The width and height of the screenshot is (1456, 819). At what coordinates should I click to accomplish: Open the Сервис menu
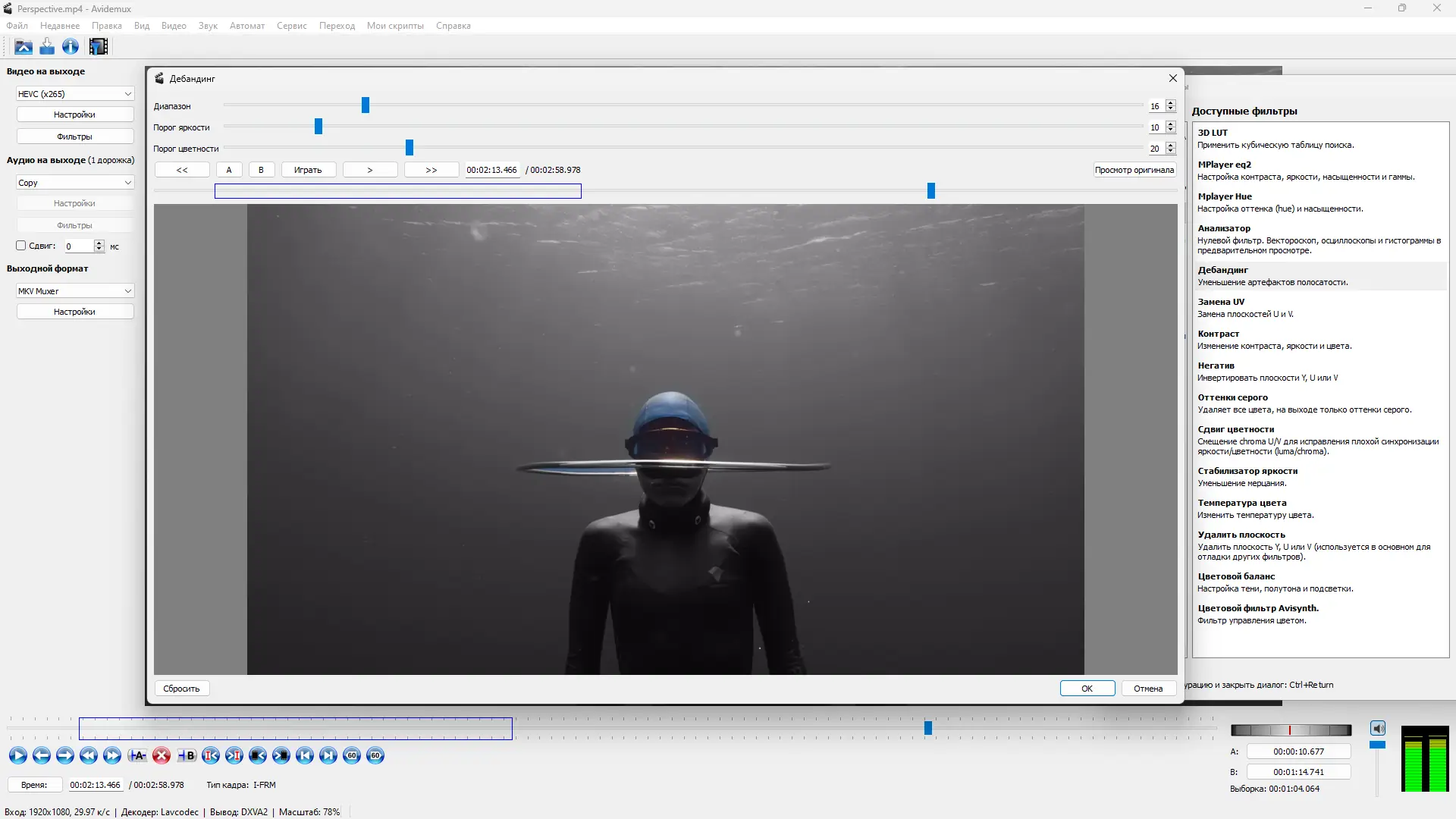[x=291, y=26]
